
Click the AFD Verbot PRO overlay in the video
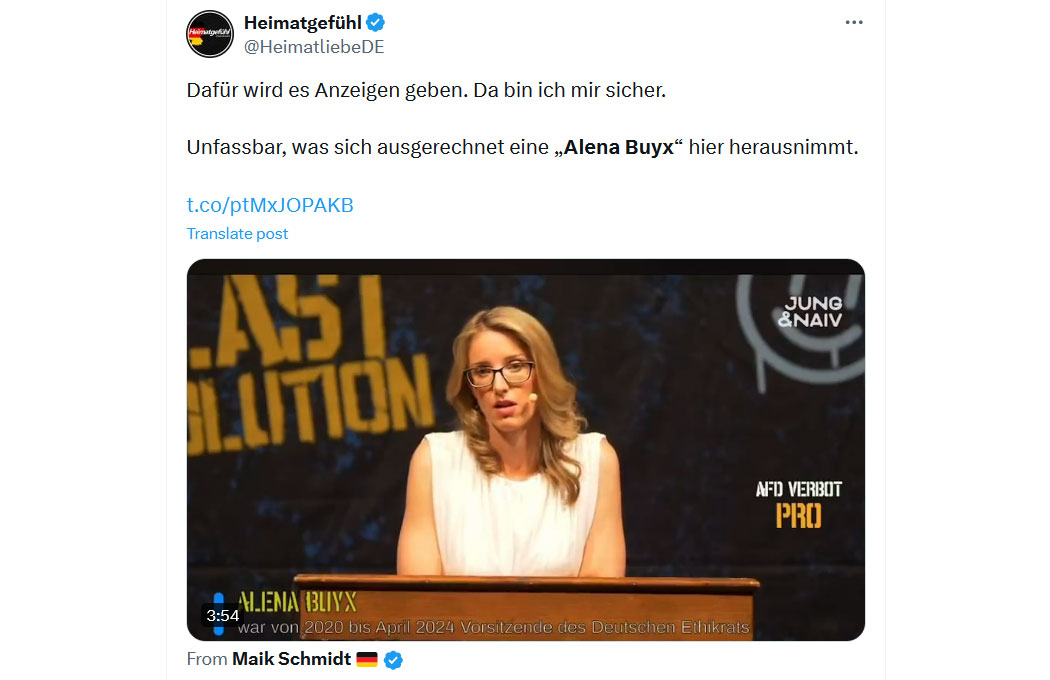coord(799,504)
